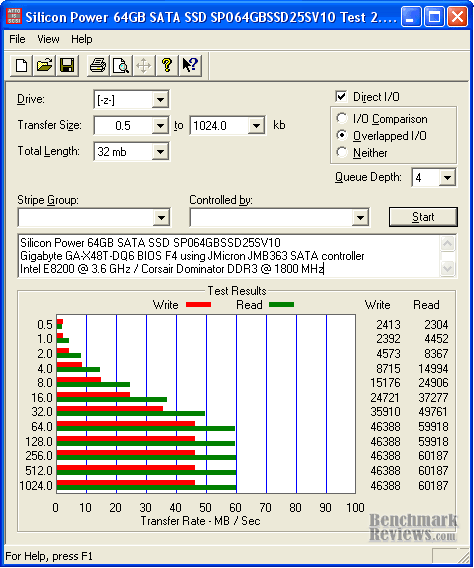This screenshot has height=568, width=474.
Task: Open the Drive dropdown list
Action: 160,99
